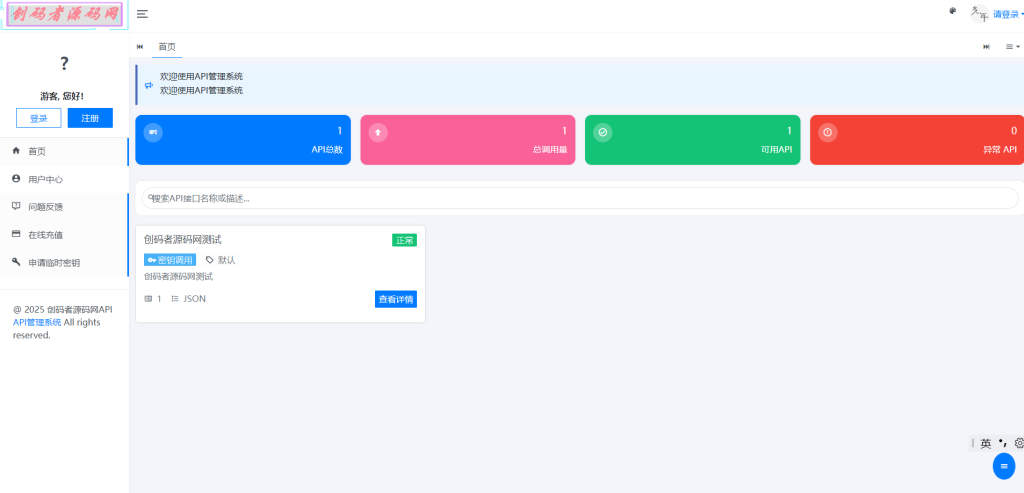Image resolution: width=1024 pixels, height=493 pixels.
Task: Focus the API search input field
Action: point(580,198)
